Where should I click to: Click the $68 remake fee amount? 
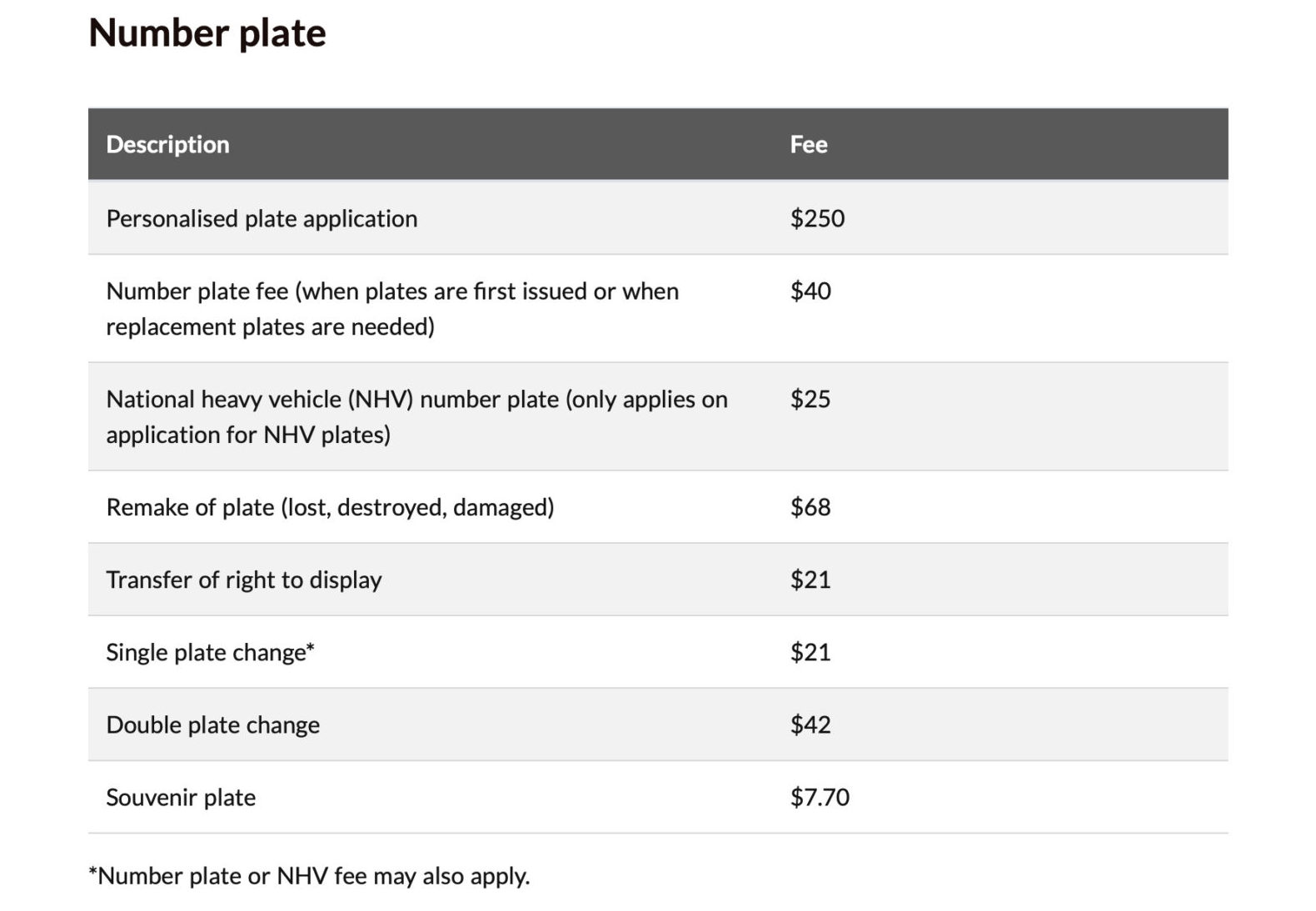pos(810,507)
